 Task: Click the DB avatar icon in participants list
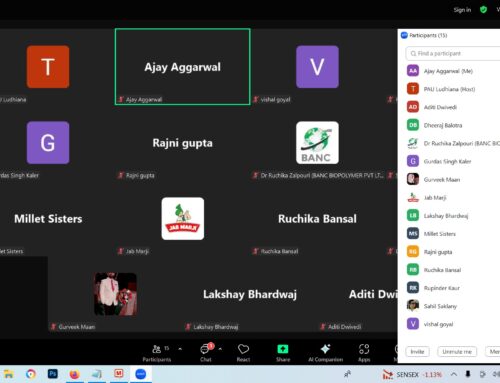(x=413, y=125)
